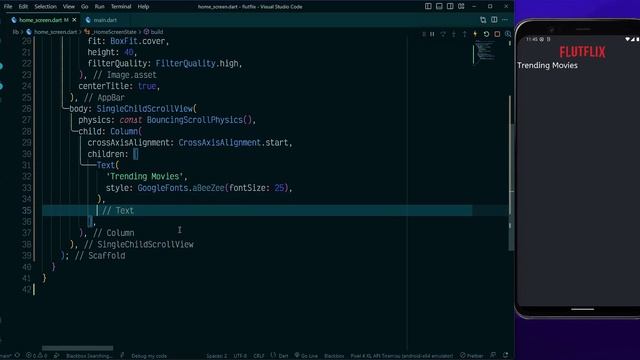Click CrossAxisAlignment.start on line 29
Image resolution: width=640 pixels, height=360 pixels.
coord(233,142)
